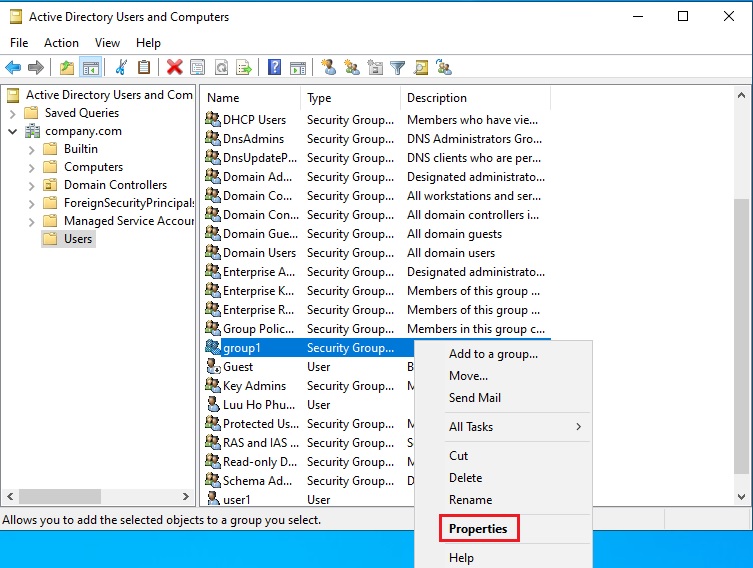
Task: Select Rename in the context menu
Action: tap(470, 499)
